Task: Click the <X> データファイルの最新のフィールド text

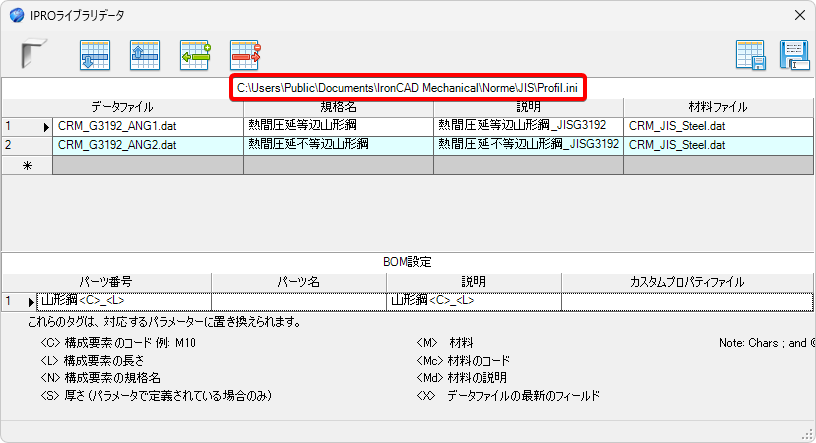Action: (508, 396)
